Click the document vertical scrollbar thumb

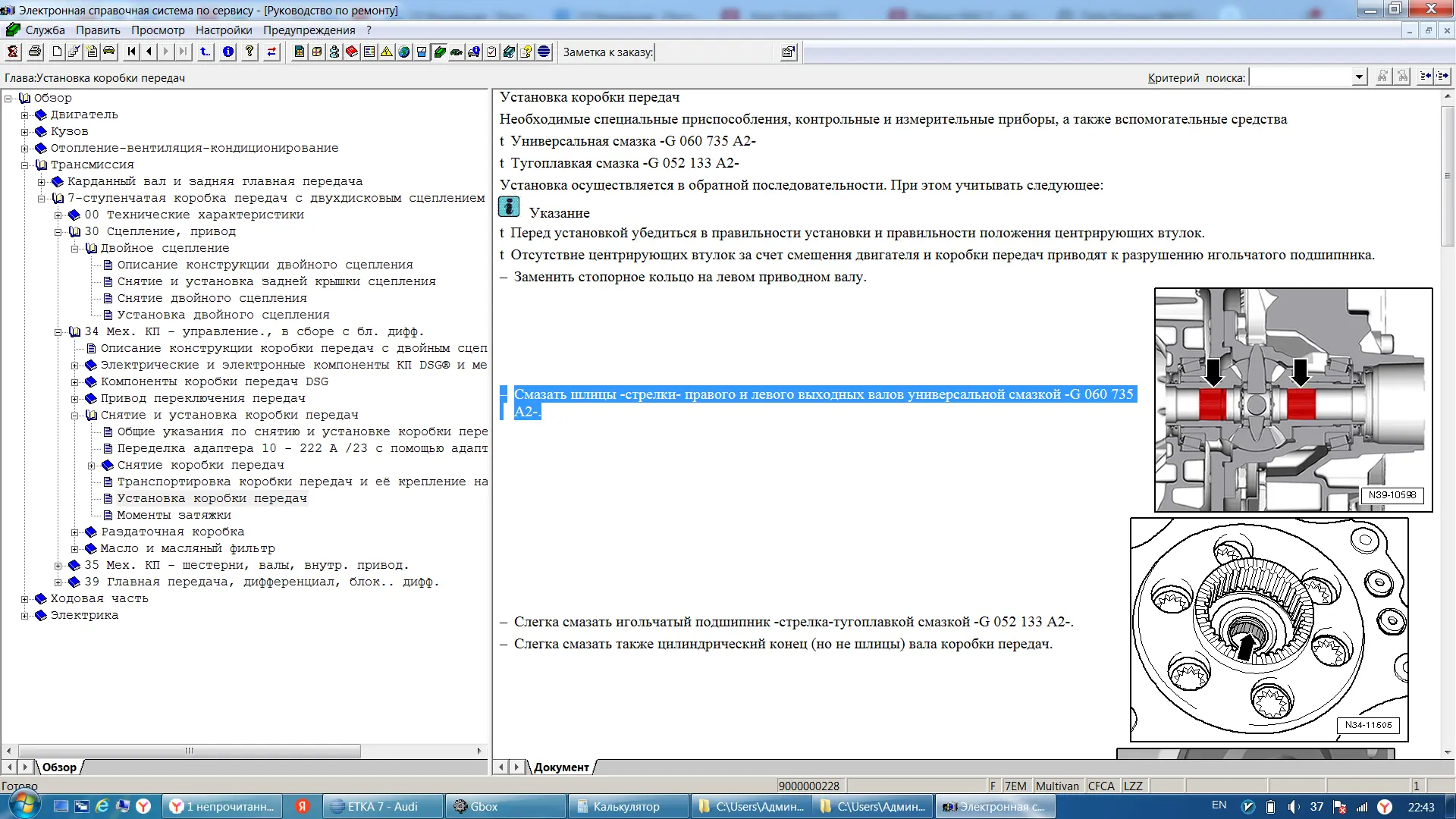(1448, 176)
